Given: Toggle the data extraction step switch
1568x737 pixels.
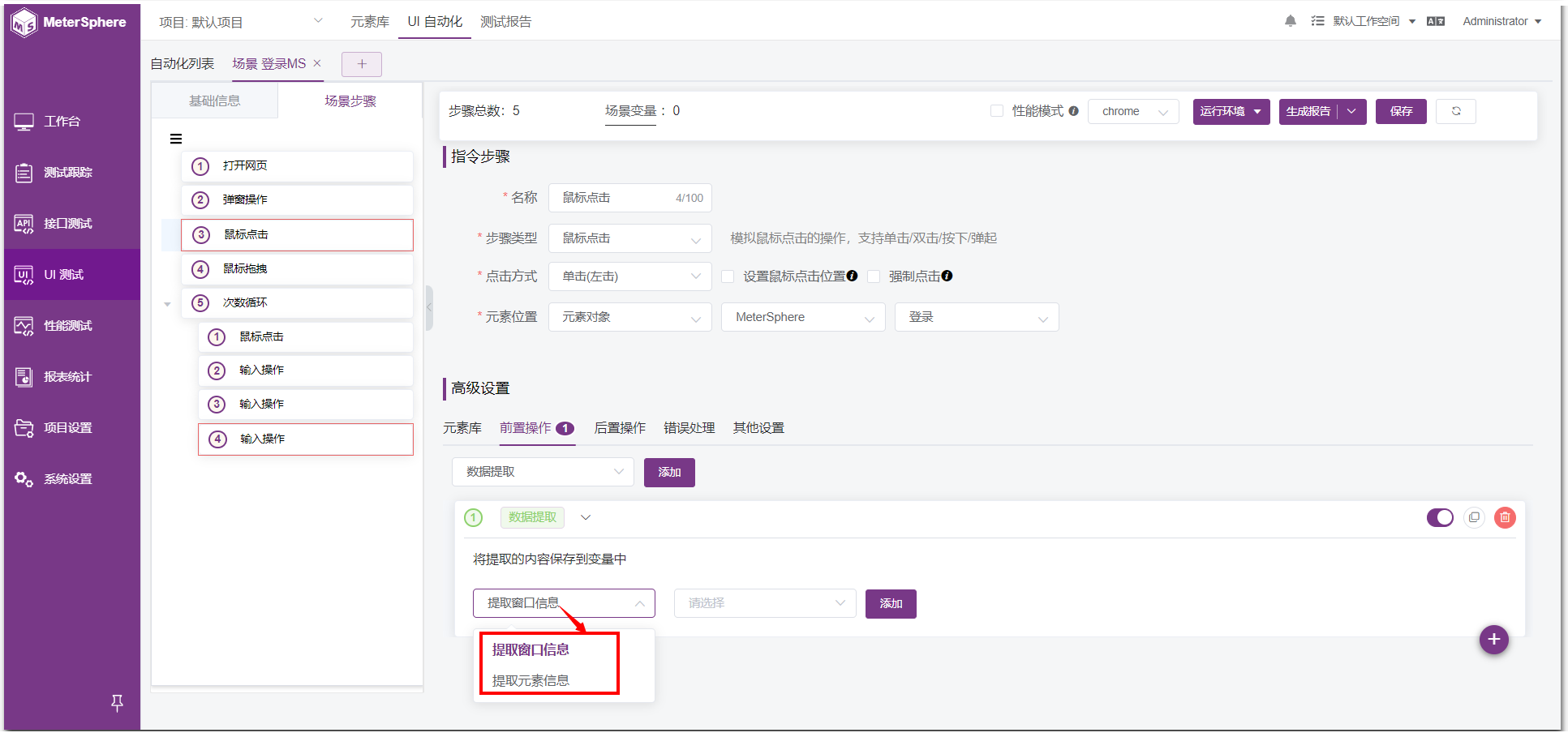Looking at the screenshot, I should pyautogui.click(x=1440, y=517).
